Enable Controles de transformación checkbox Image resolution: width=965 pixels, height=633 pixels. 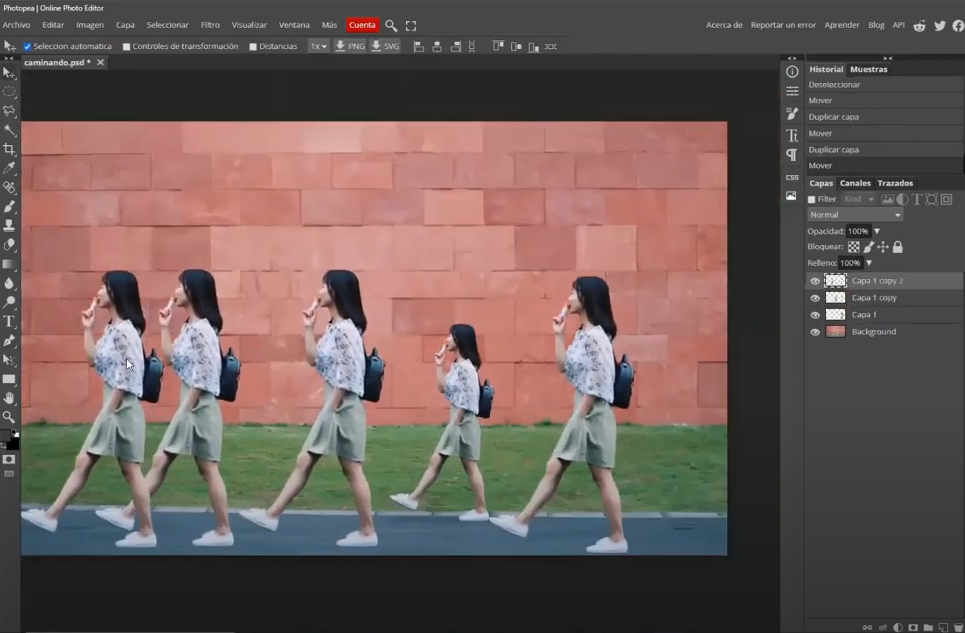click(127, 46)
